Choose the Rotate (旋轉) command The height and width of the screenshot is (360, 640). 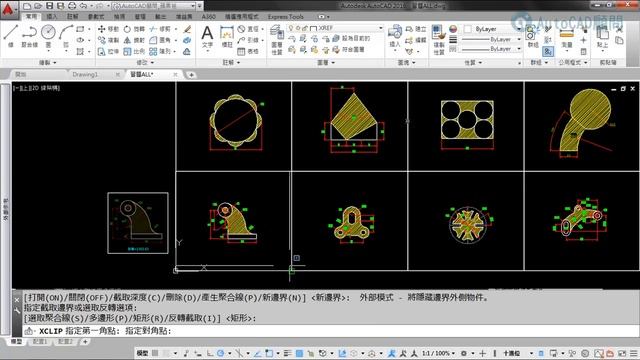[x=134, y=29]
